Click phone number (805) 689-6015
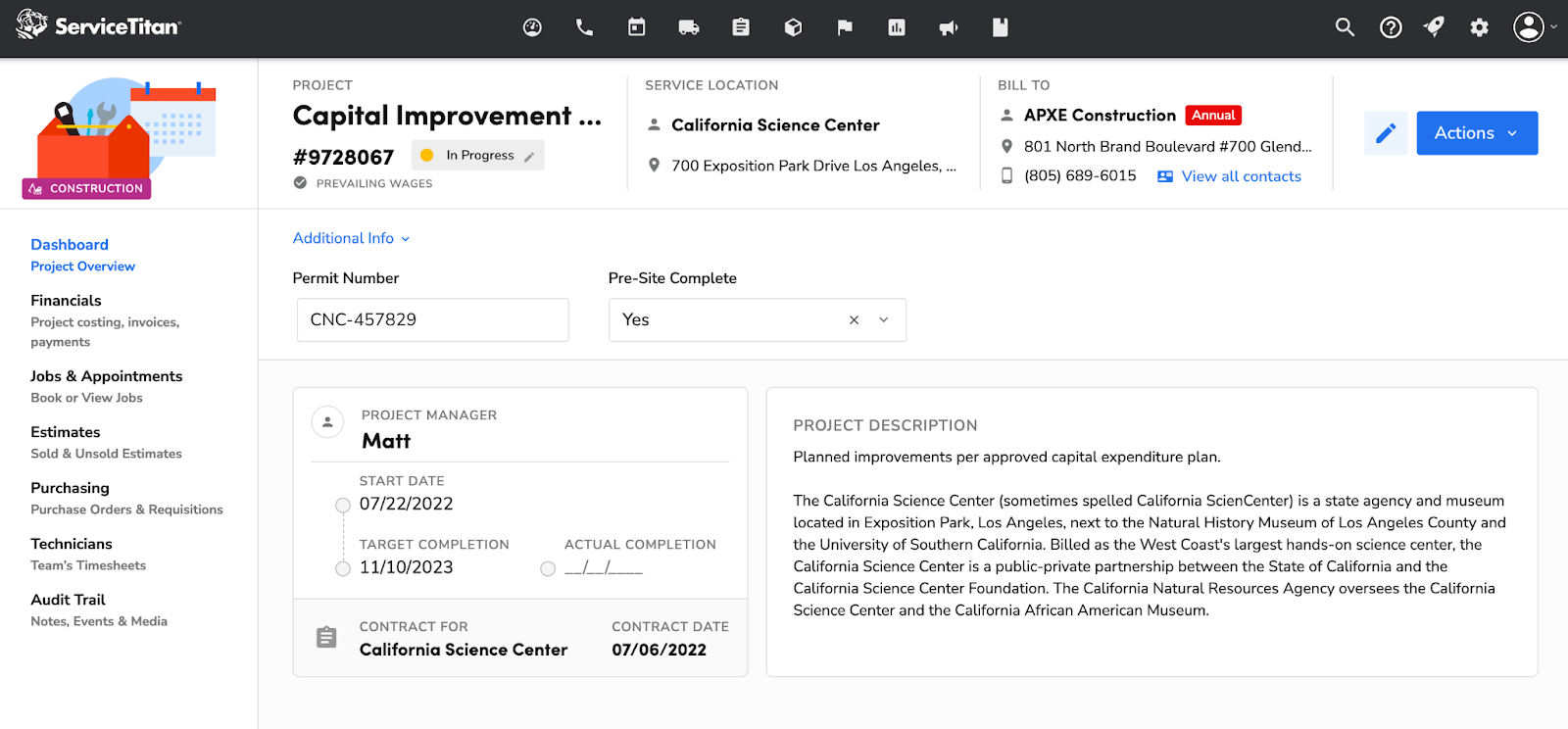1568x729 pixels. click(x=1080, y=176)
